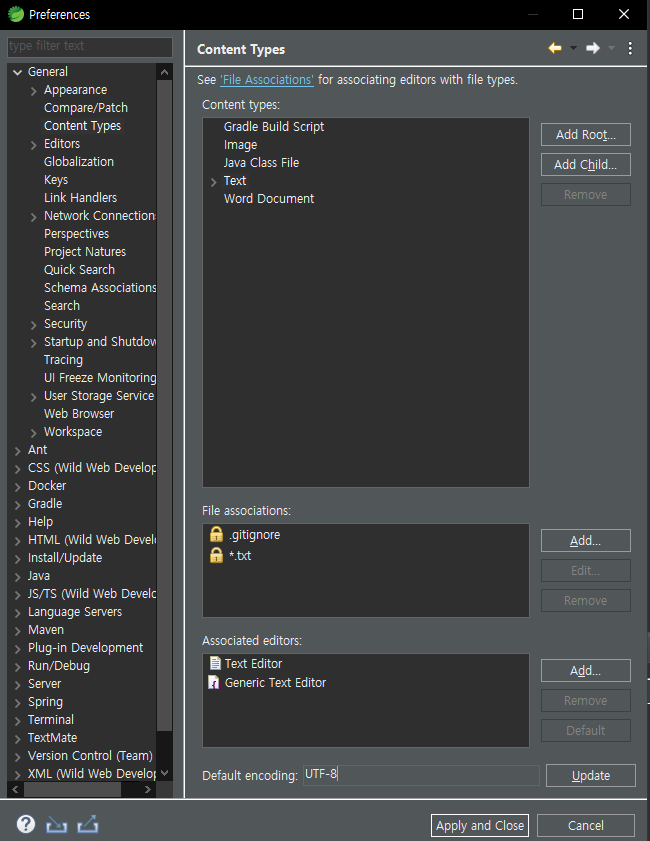This screenshot has width=650, height=841.
Task: Select Java Class File content type
Action: coord(261,163)
